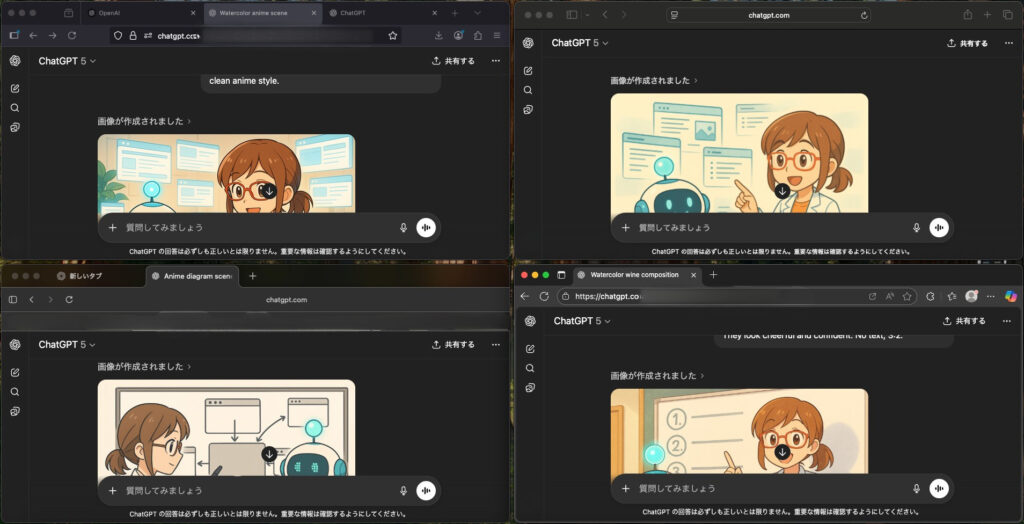The height and width of the screenshot is (524, 1024).
Task: Click search chats icon in Firefox window sidebar
Action: (15, 107)
